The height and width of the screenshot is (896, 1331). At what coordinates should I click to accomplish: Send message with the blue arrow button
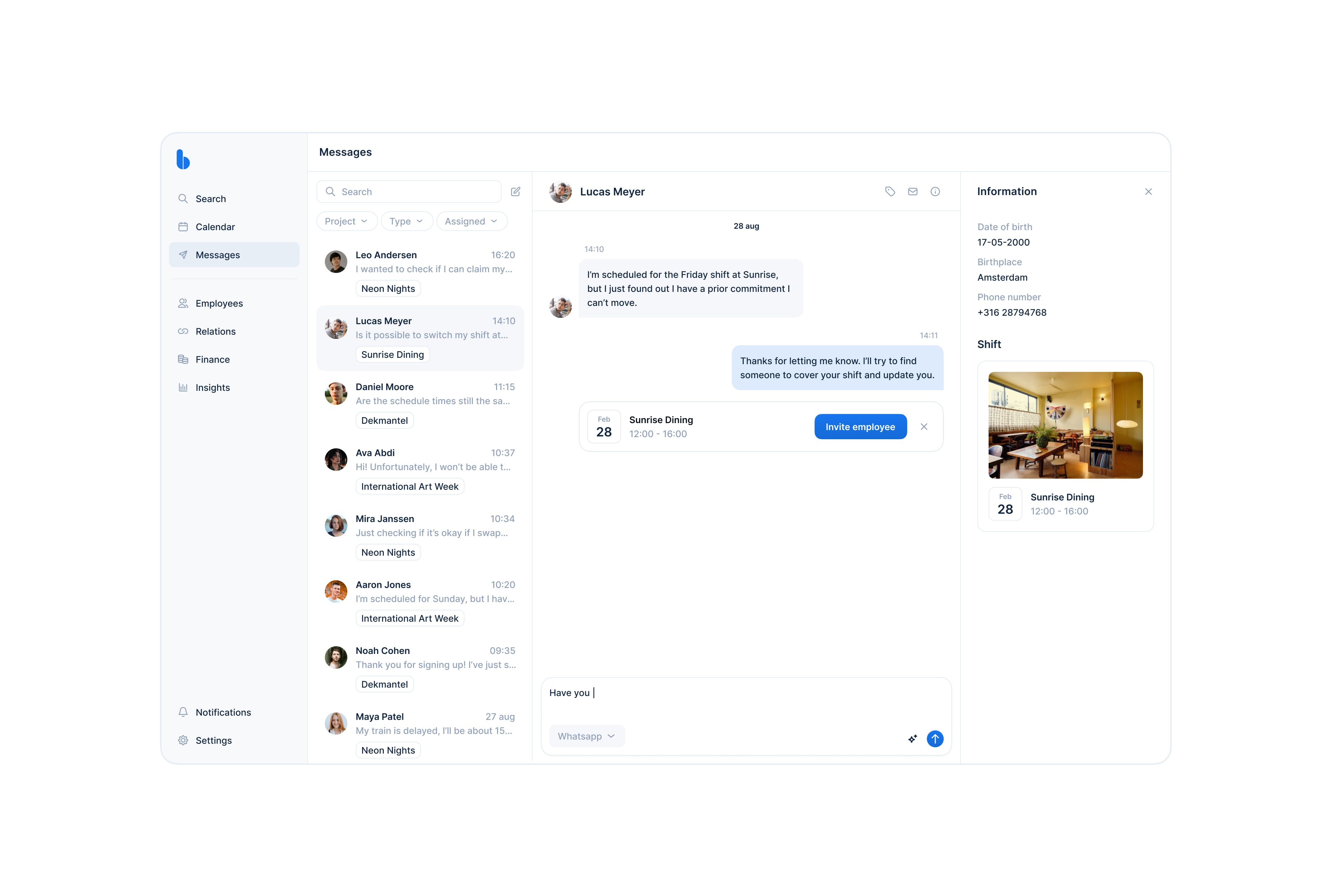tap(935, 739)
